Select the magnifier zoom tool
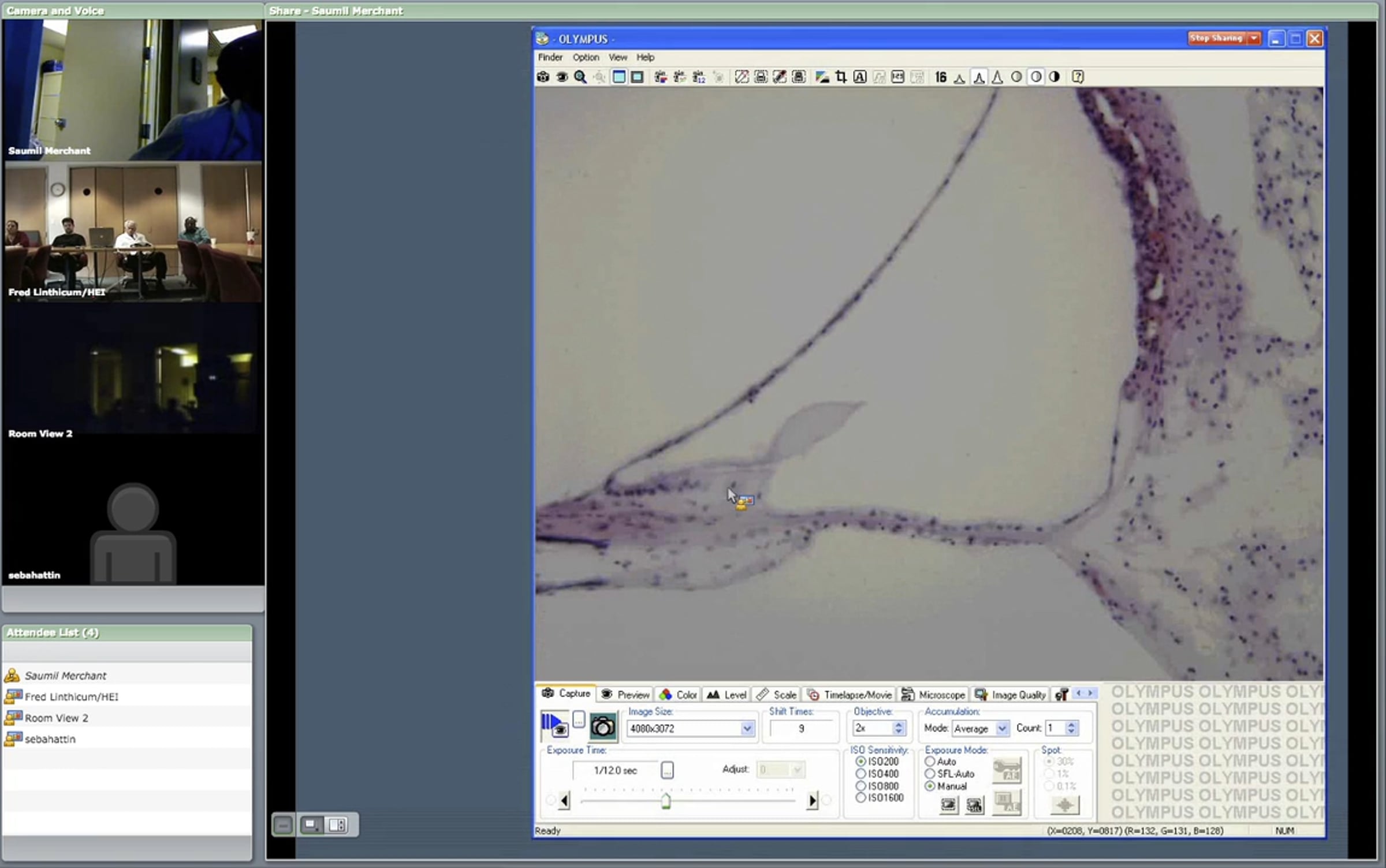The image size is (1386, 868). (x=580, y=77)
